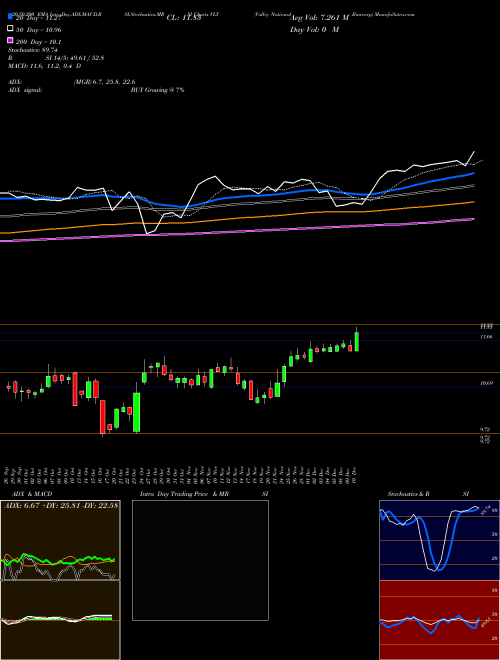500x660 pixels.
Task: Click the ADX +DY -DY header readout
Action: point(61,505)
